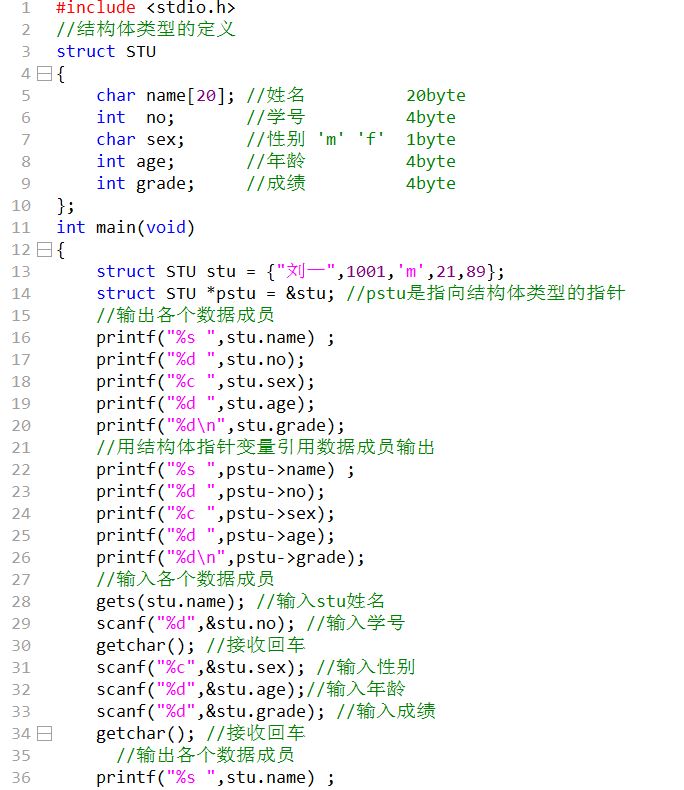
Task: Click the scanf &stu.grade statement
Action: pyautogui.click(x=211, y=712)
